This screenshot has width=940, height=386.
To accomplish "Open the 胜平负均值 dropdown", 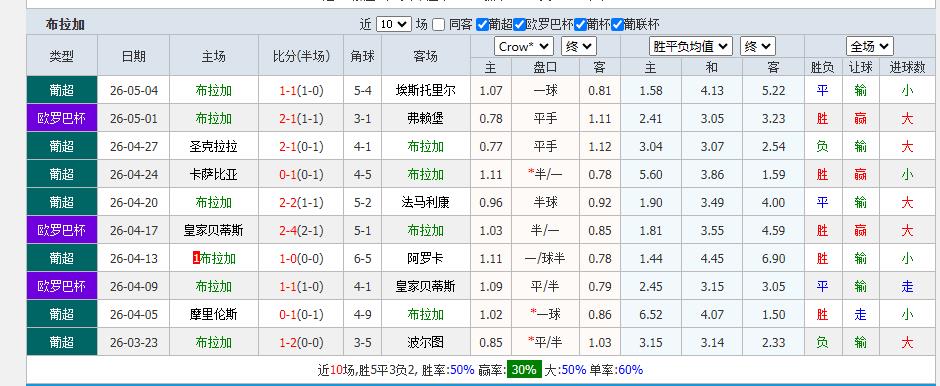I will (691, 46).
